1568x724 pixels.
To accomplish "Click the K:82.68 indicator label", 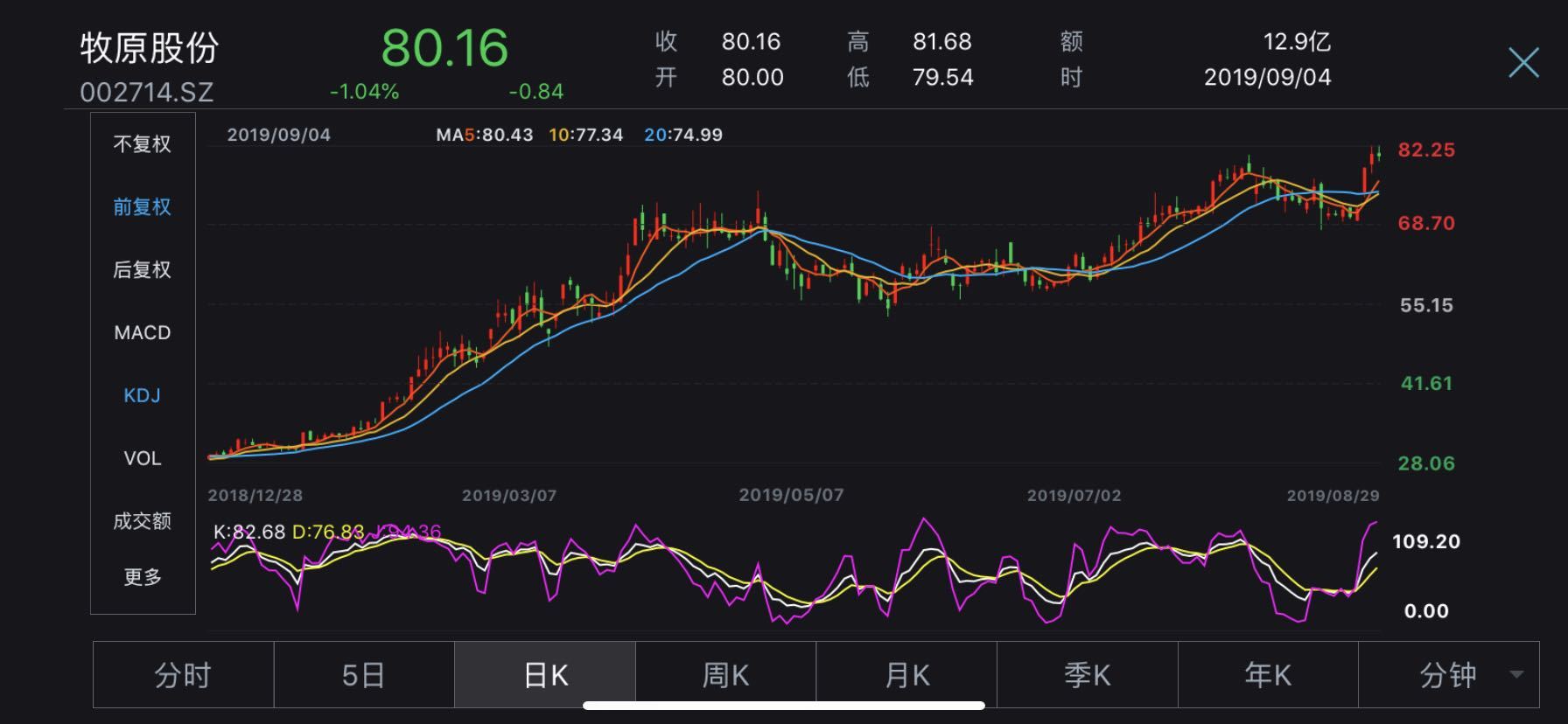I will pyautogui.click(x=249, y=533).
